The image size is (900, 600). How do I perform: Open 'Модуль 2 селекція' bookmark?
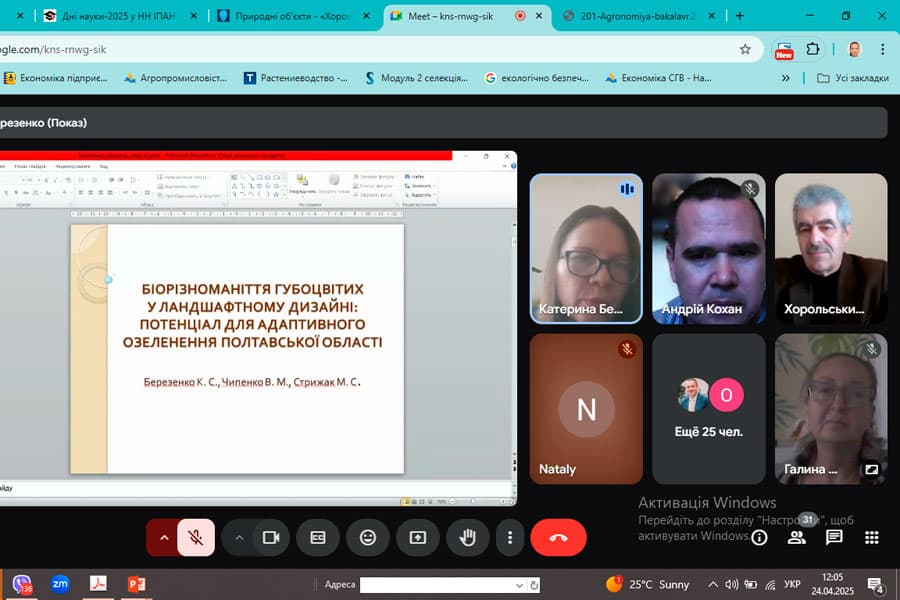pyautogui.click(x=417, y=78)
